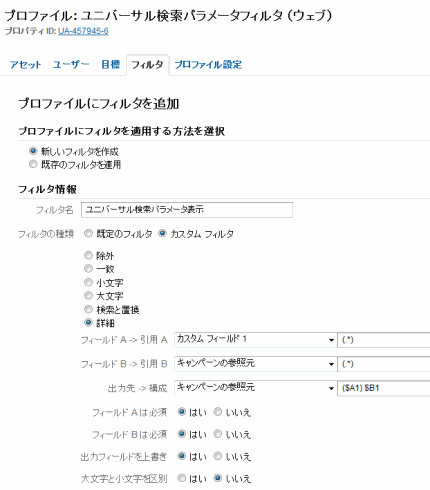Viewport: 430px width, 490px height.
Task: Select the 小文字 radio option
Action: (88, 283)
